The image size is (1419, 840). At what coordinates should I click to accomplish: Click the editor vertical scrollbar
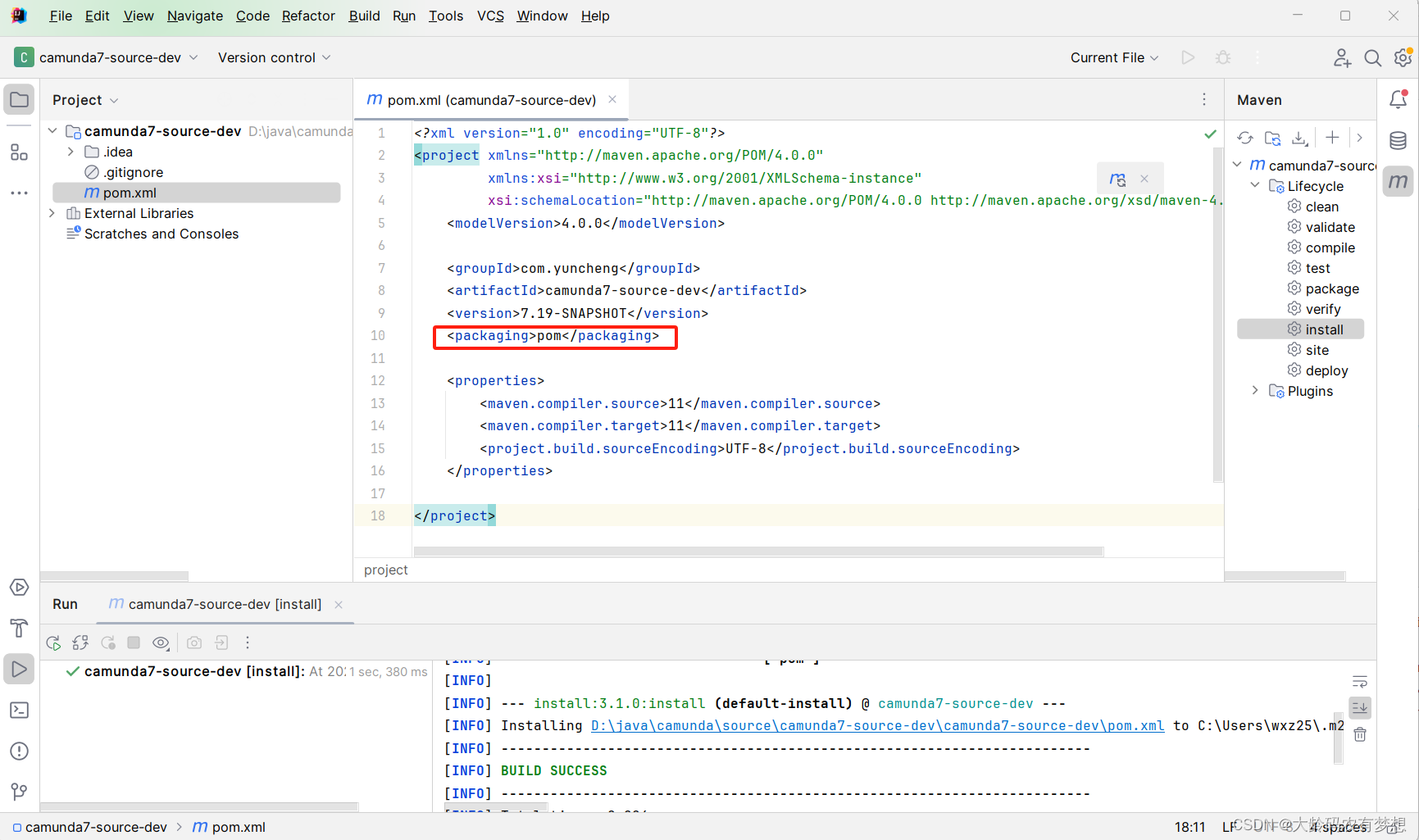point(1217,315)
